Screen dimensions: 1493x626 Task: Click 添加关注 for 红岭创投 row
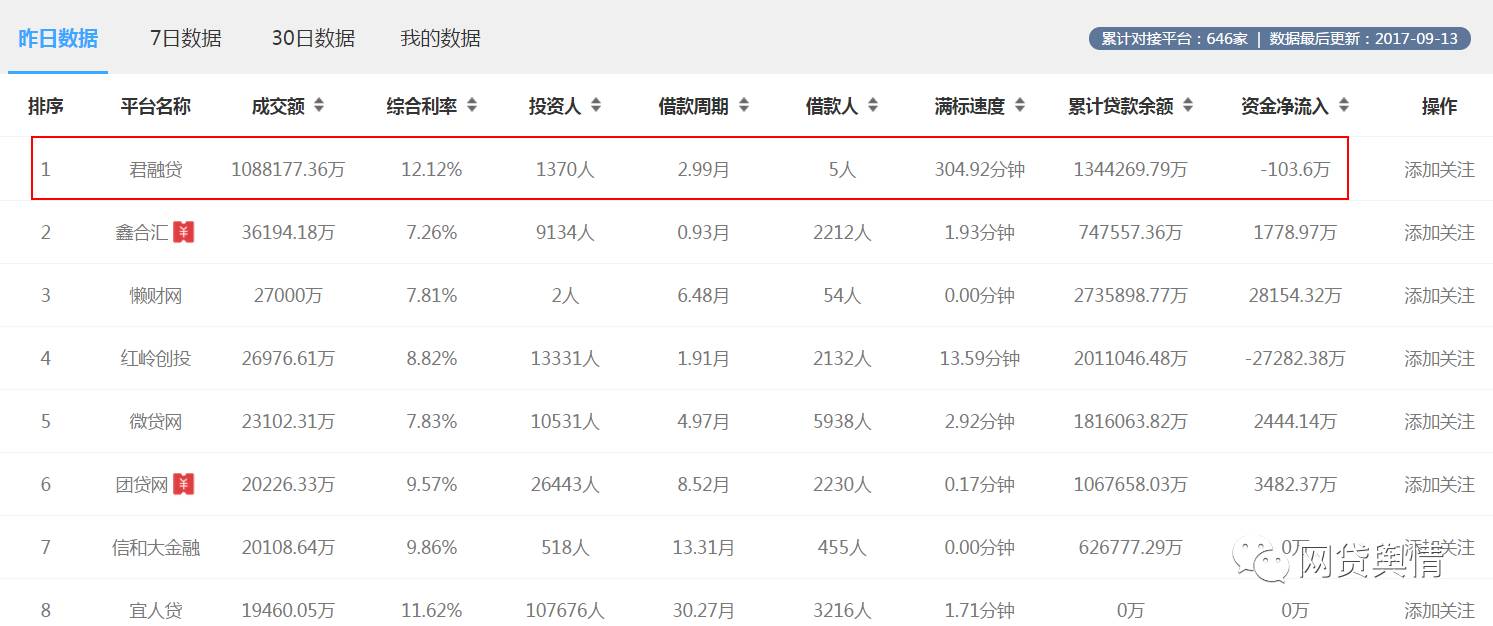1439,358
